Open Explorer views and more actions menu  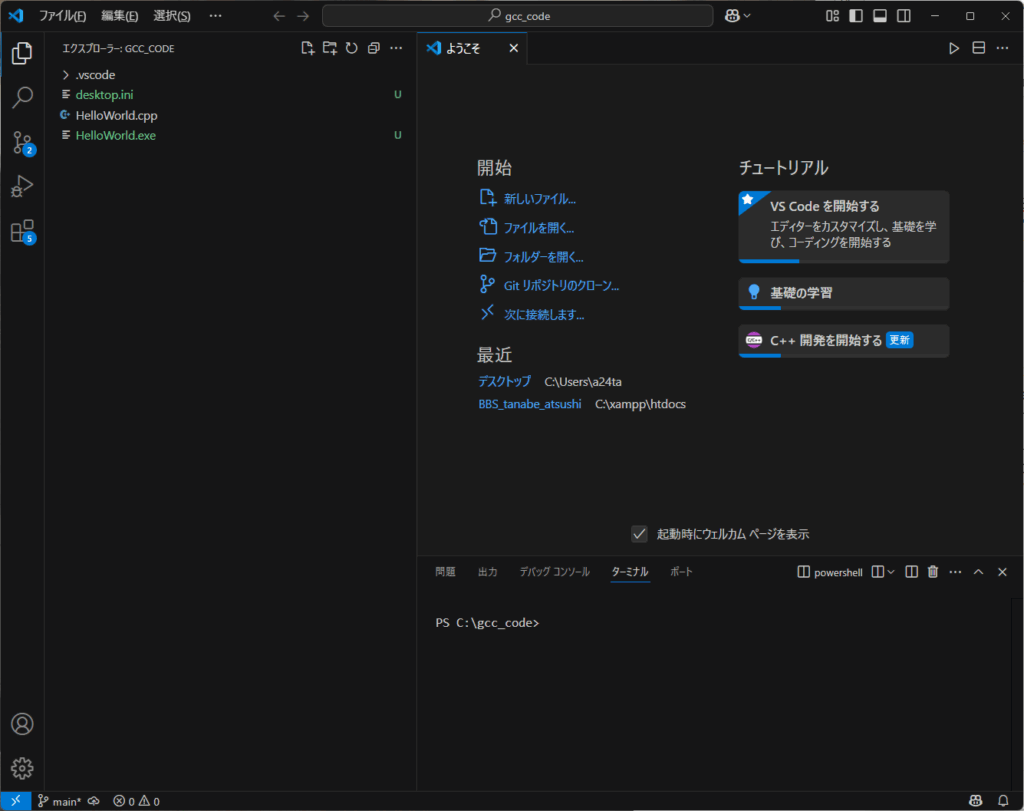[396, 48]
